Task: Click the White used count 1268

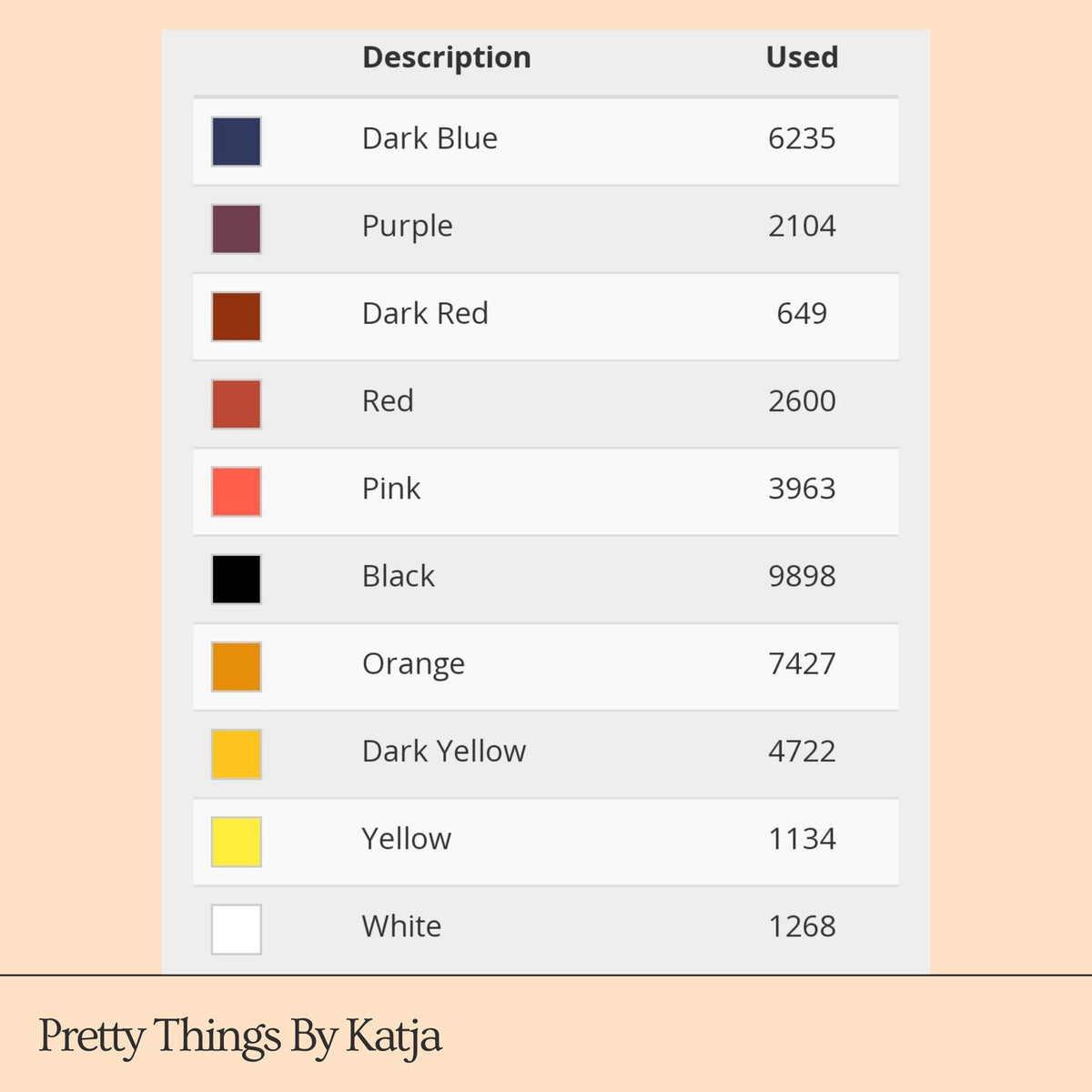Action: click(802, 926)
